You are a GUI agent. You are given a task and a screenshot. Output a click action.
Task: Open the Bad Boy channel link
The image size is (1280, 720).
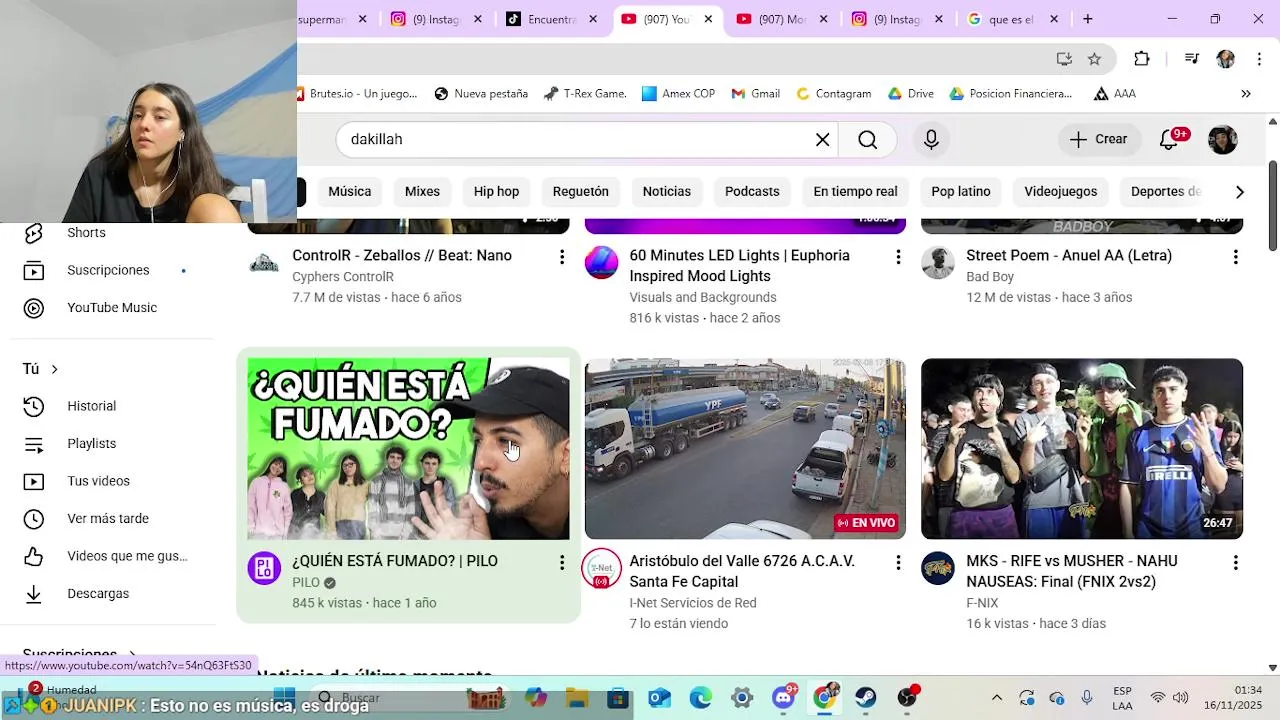(990, 277)
